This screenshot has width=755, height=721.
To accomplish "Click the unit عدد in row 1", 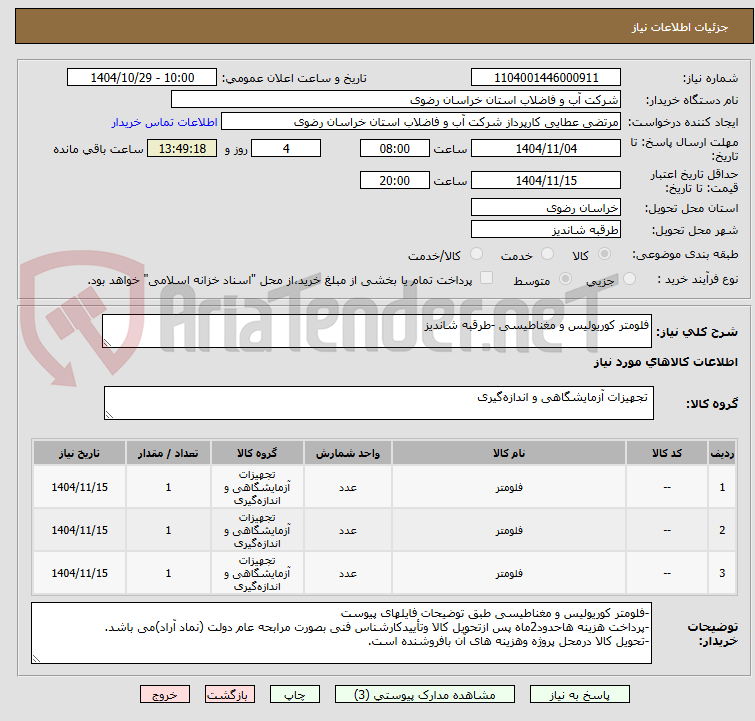I will 348,487.
